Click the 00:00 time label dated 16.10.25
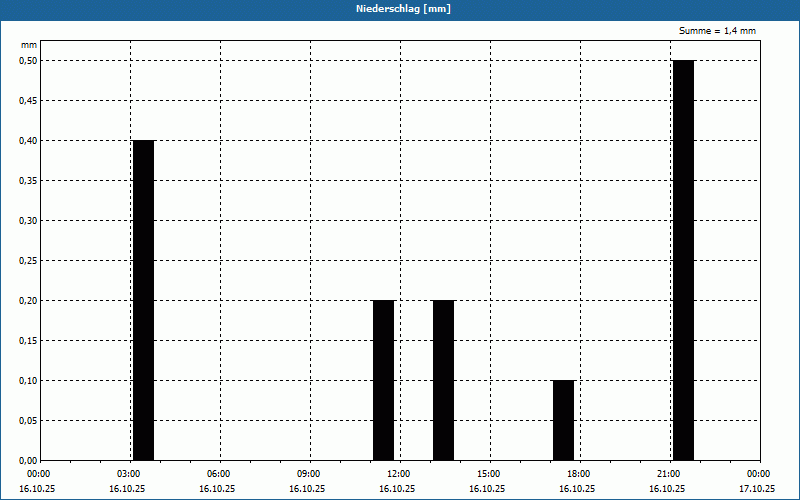Image resolution: width=800 pixels, height=500 pixels. point(37,474)
